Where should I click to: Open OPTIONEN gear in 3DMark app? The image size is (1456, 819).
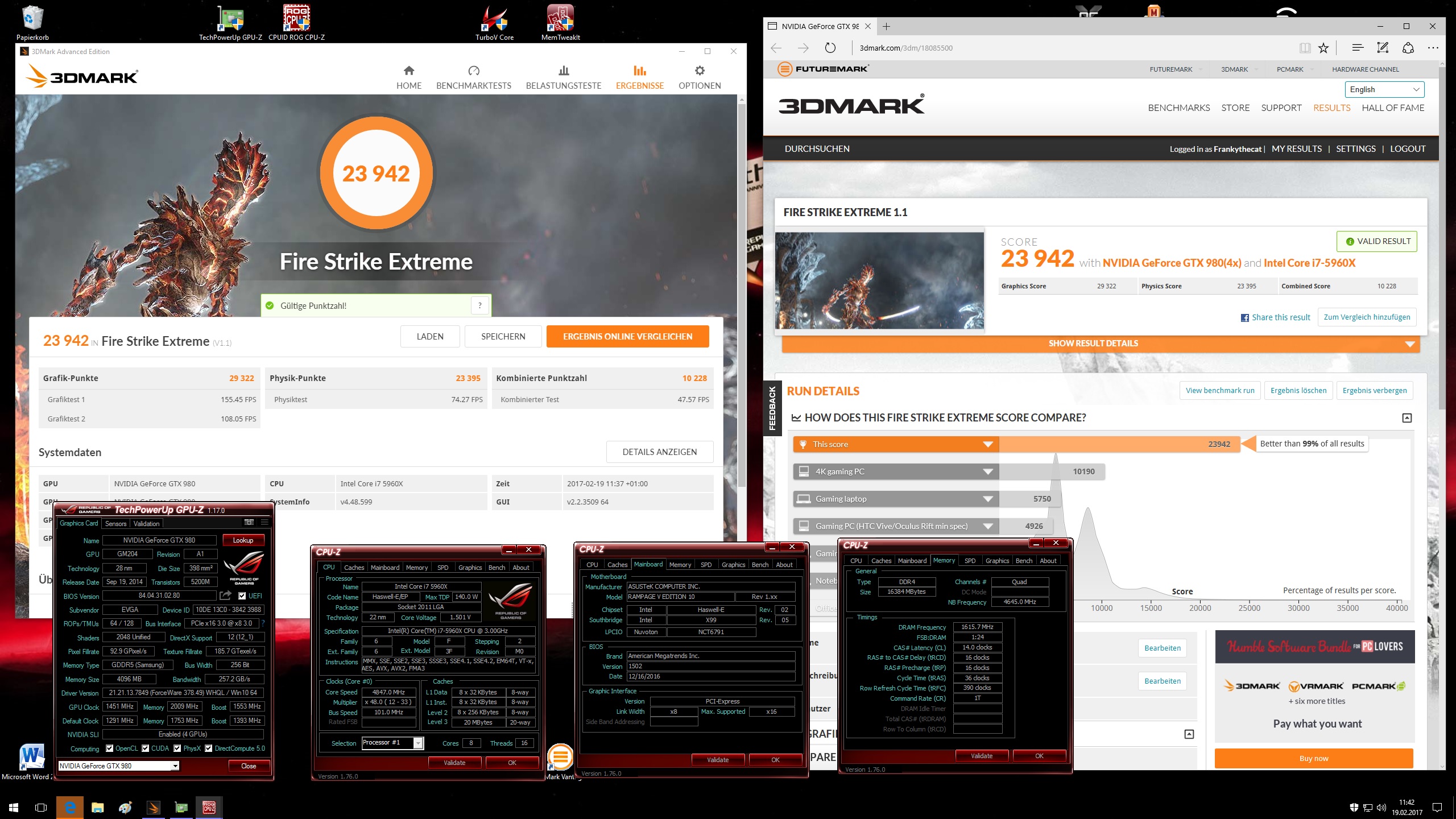(x=700, y=77)
